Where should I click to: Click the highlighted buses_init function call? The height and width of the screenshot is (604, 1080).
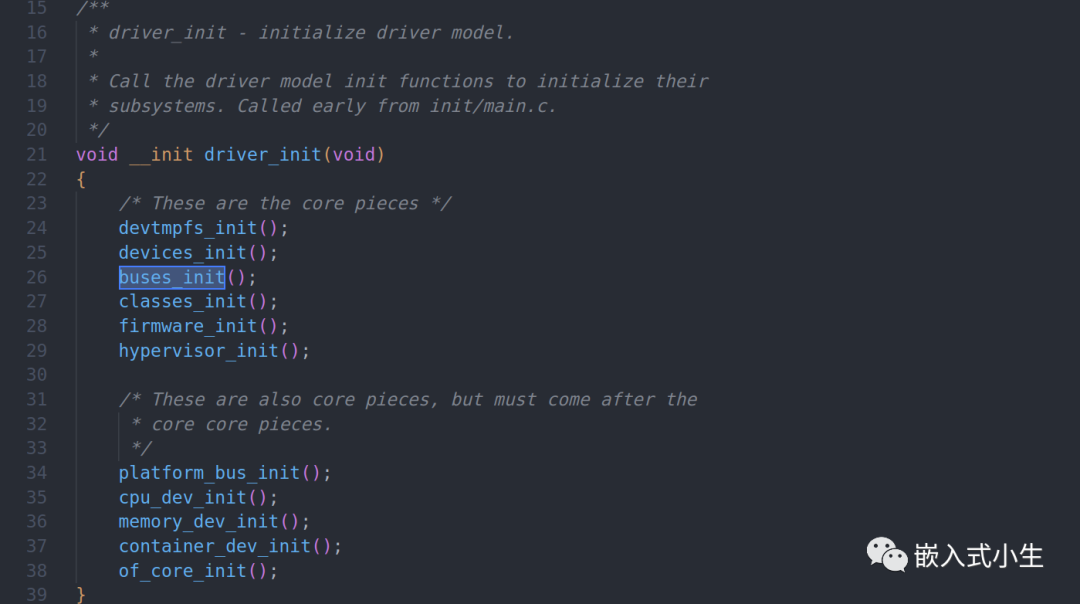pos(172,277)
